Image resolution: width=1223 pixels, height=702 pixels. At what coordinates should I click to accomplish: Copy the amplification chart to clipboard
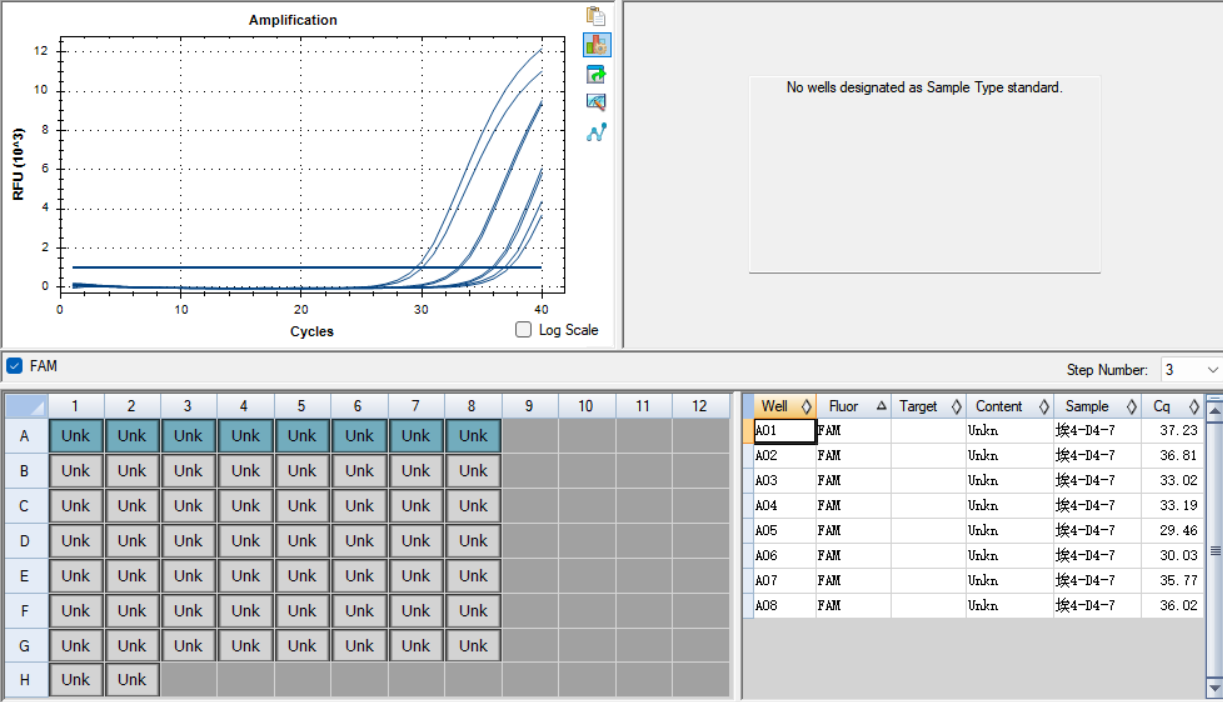point(596,16)
